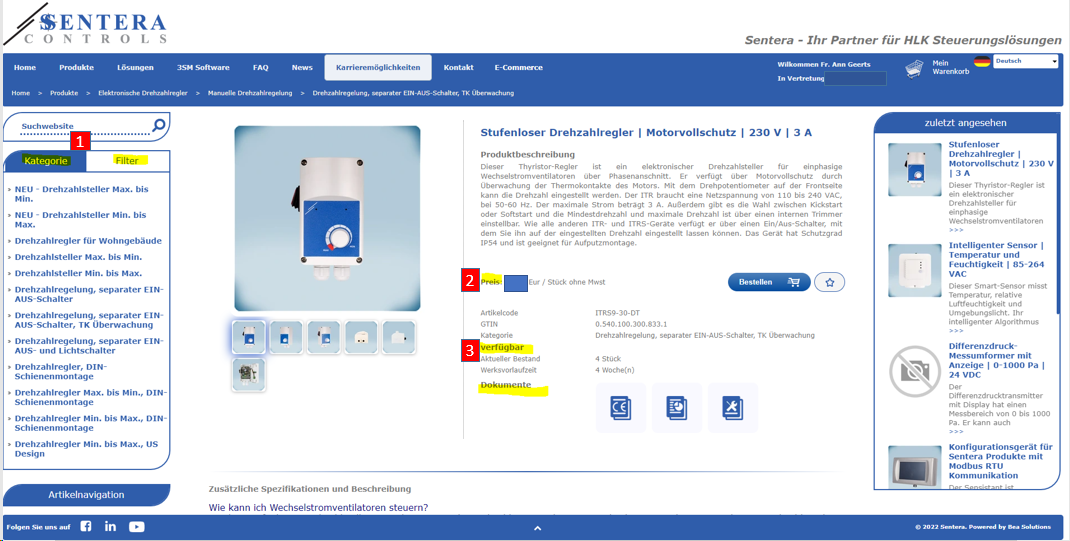The width and height of the screenshot is (1070, 541).
Task: Go to Produkte in the breadcrumb
Action: pos(64,93)
